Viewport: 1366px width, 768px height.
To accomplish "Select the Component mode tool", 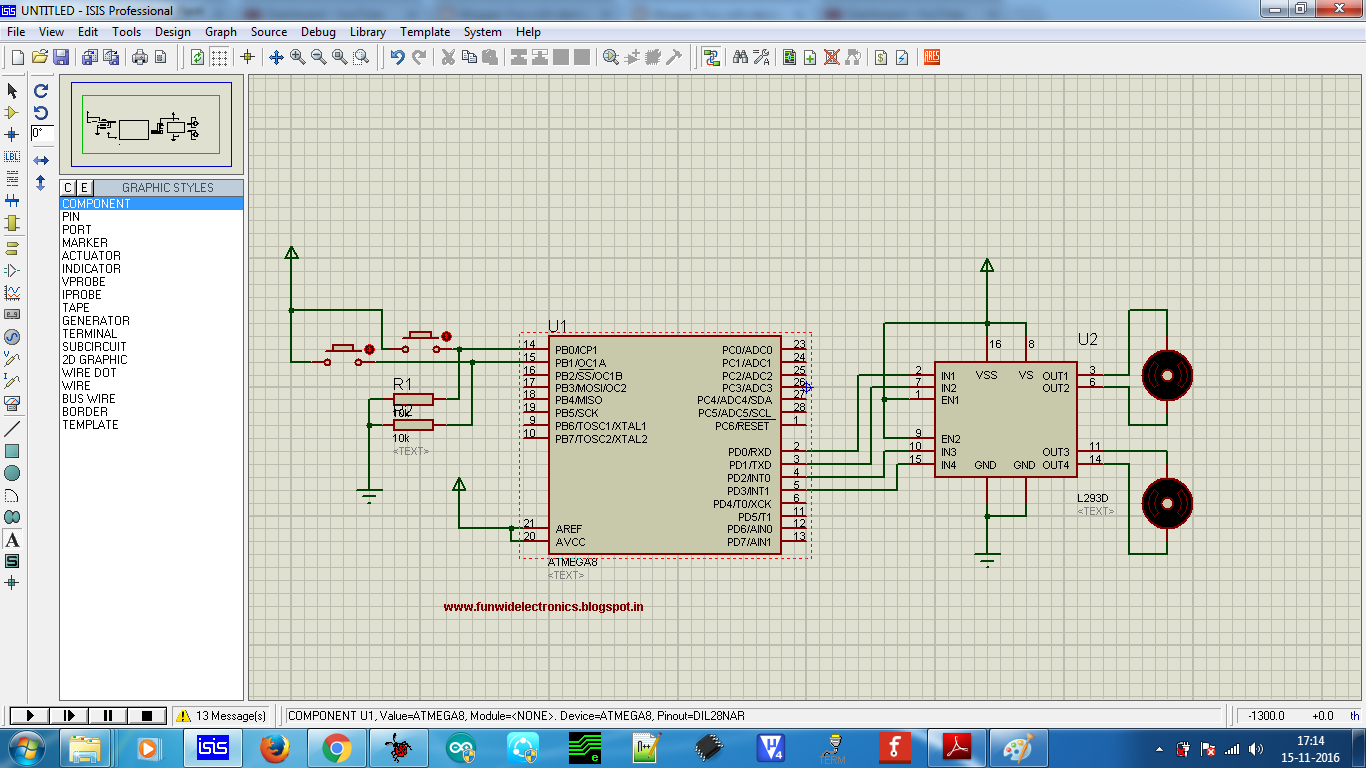I will (13, 113).
